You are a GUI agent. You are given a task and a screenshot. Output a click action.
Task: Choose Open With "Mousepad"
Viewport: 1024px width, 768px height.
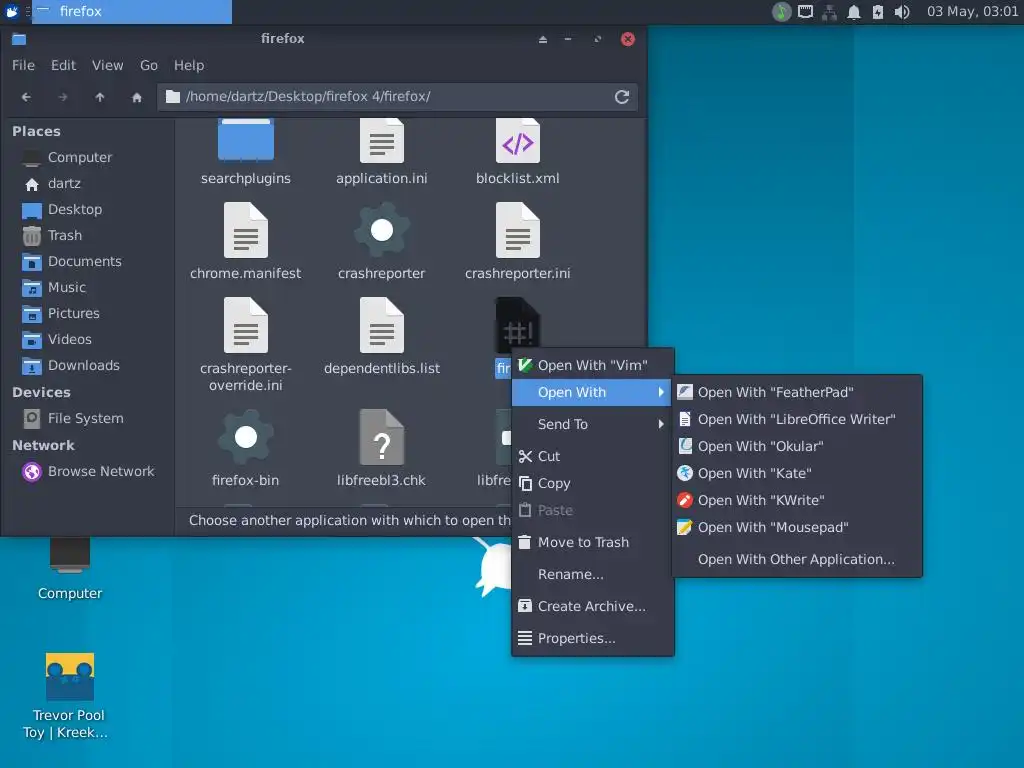point(797,528)
